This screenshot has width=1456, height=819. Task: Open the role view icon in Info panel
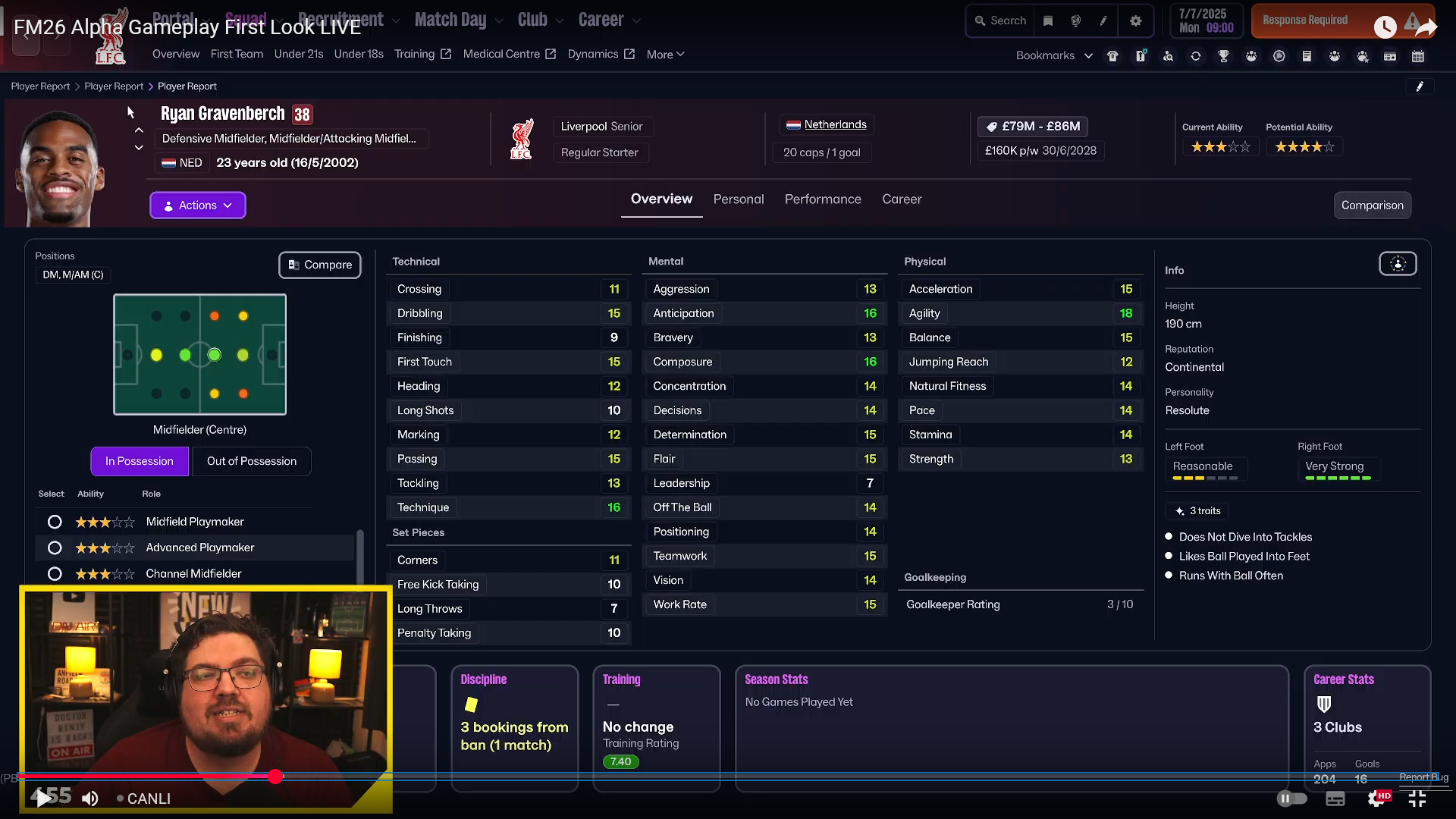point(1398,264)
